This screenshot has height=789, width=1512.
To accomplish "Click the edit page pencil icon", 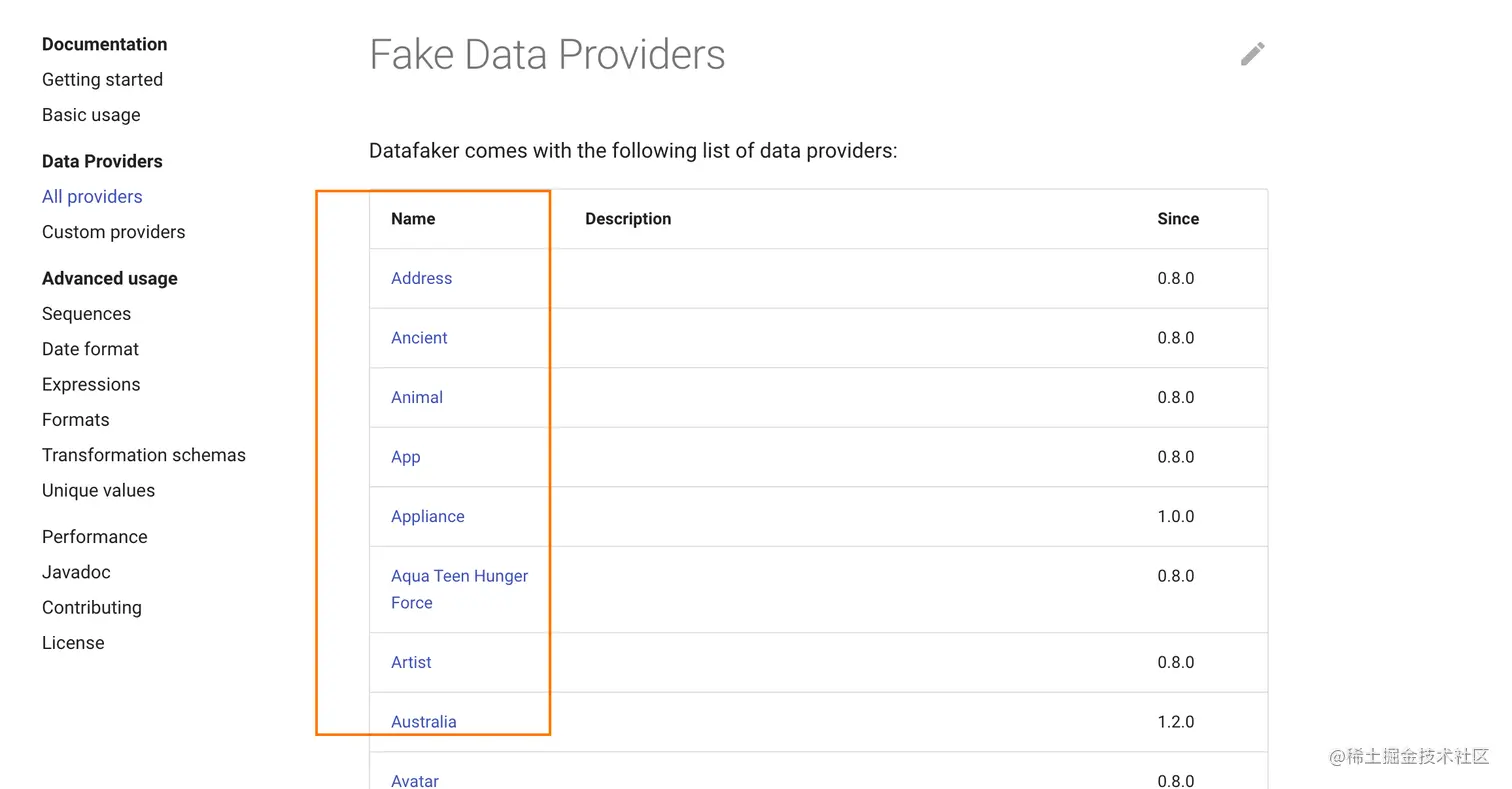I will click(x=1252, y=54).
